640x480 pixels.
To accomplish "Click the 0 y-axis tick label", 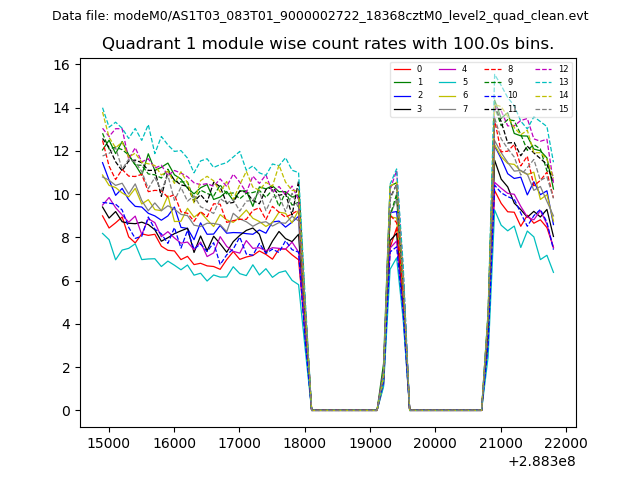I will click(65, 411).
